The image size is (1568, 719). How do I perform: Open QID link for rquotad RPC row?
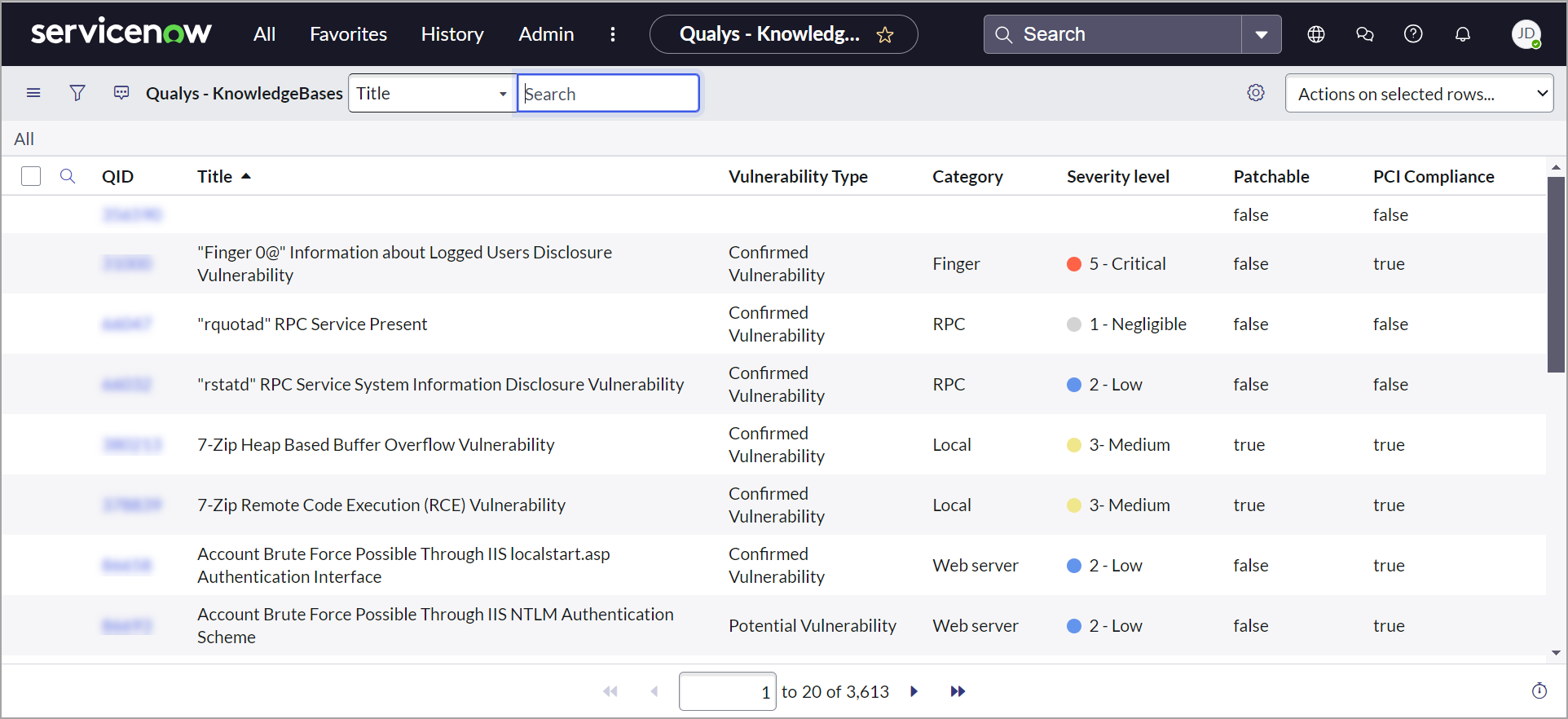pos(127,324)
